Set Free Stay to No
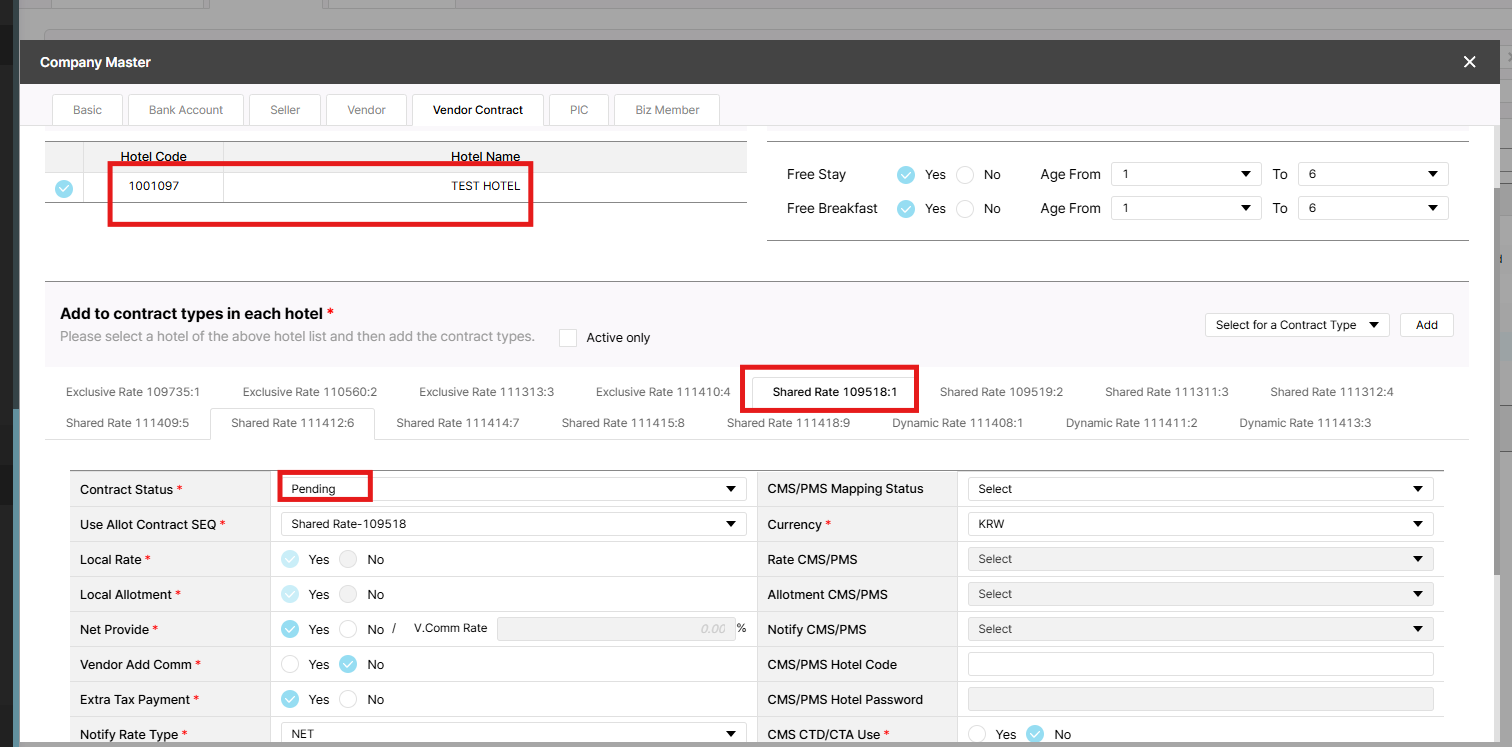 965,175
